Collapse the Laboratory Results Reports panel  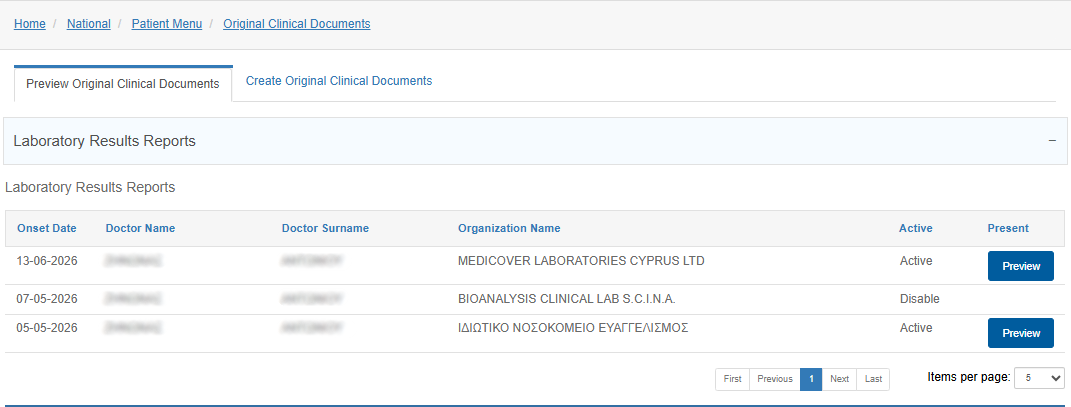click(x=1052, y=141)
